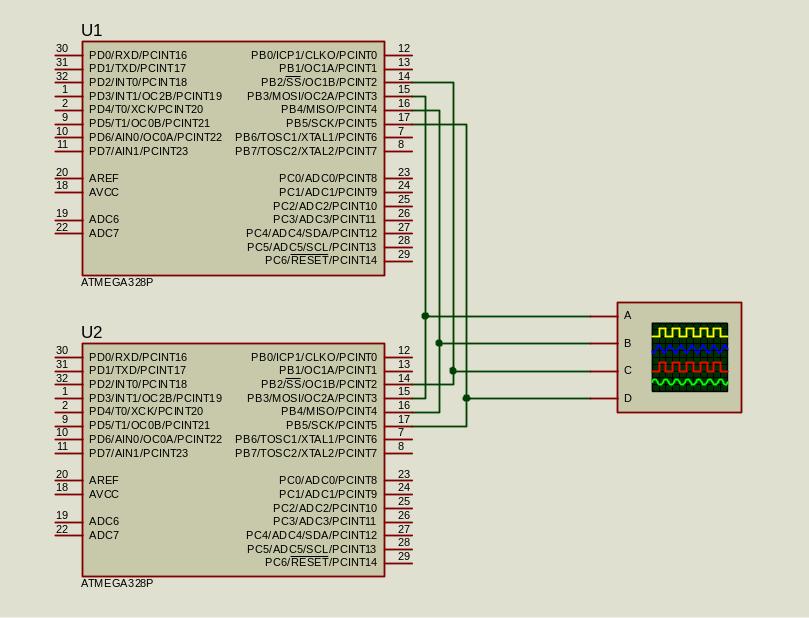This screenshot has height=618, width=809.
Task: Click U1 pin PD6/AIN0/OC0A/PCINT22
Action: (155, 137)
